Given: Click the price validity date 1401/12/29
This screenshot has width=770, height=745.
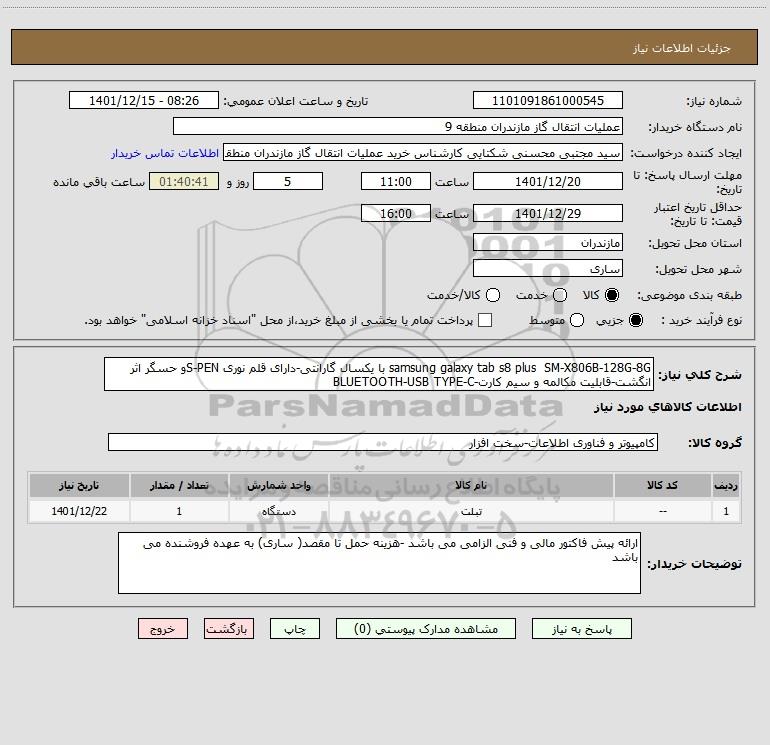Looking at the screenshot, I should (x=548, y=214).
